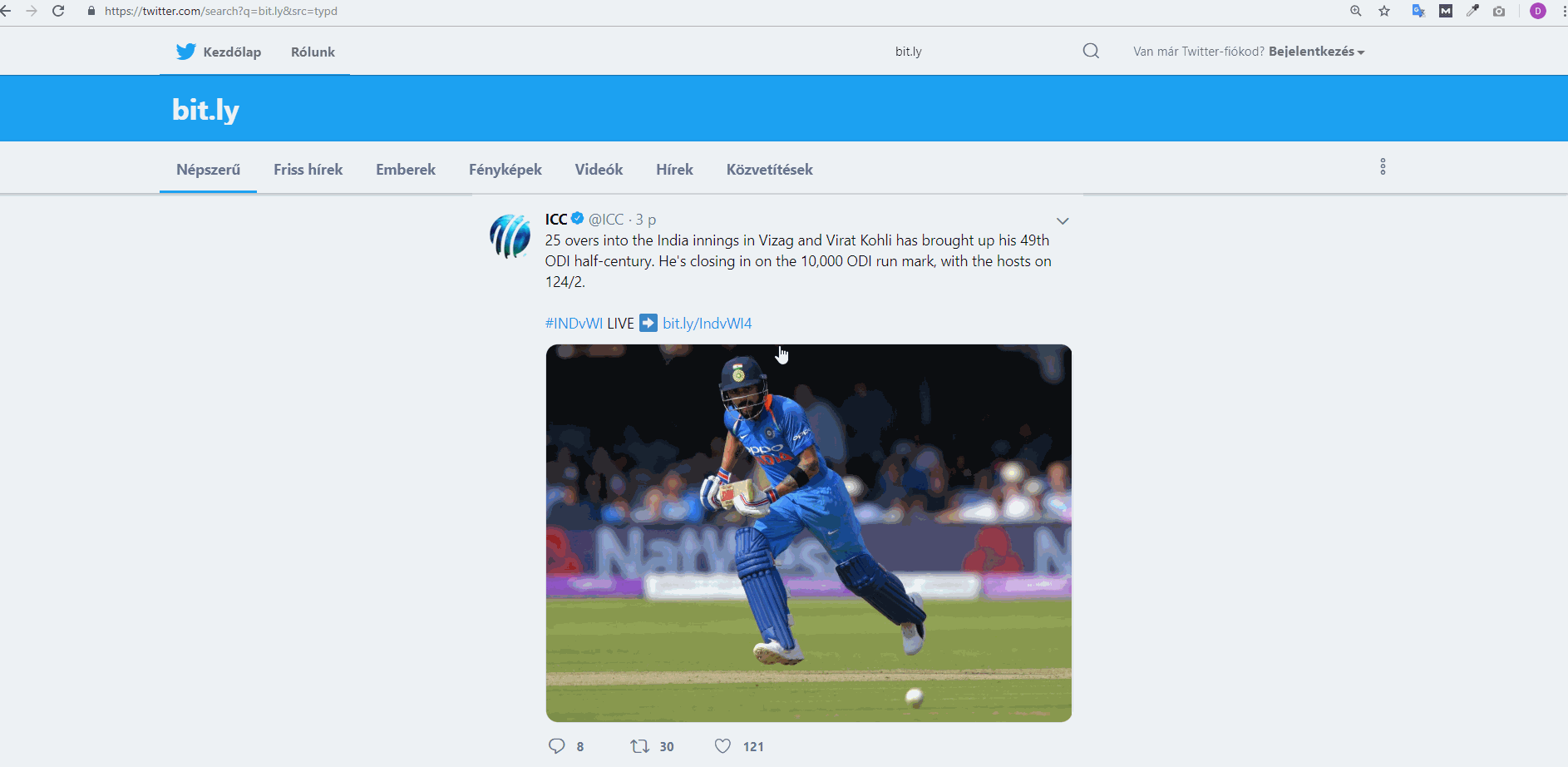Click the zoom magnifier icon in address bar
The image size is (1568, 767).
[x=1356, y=11]
